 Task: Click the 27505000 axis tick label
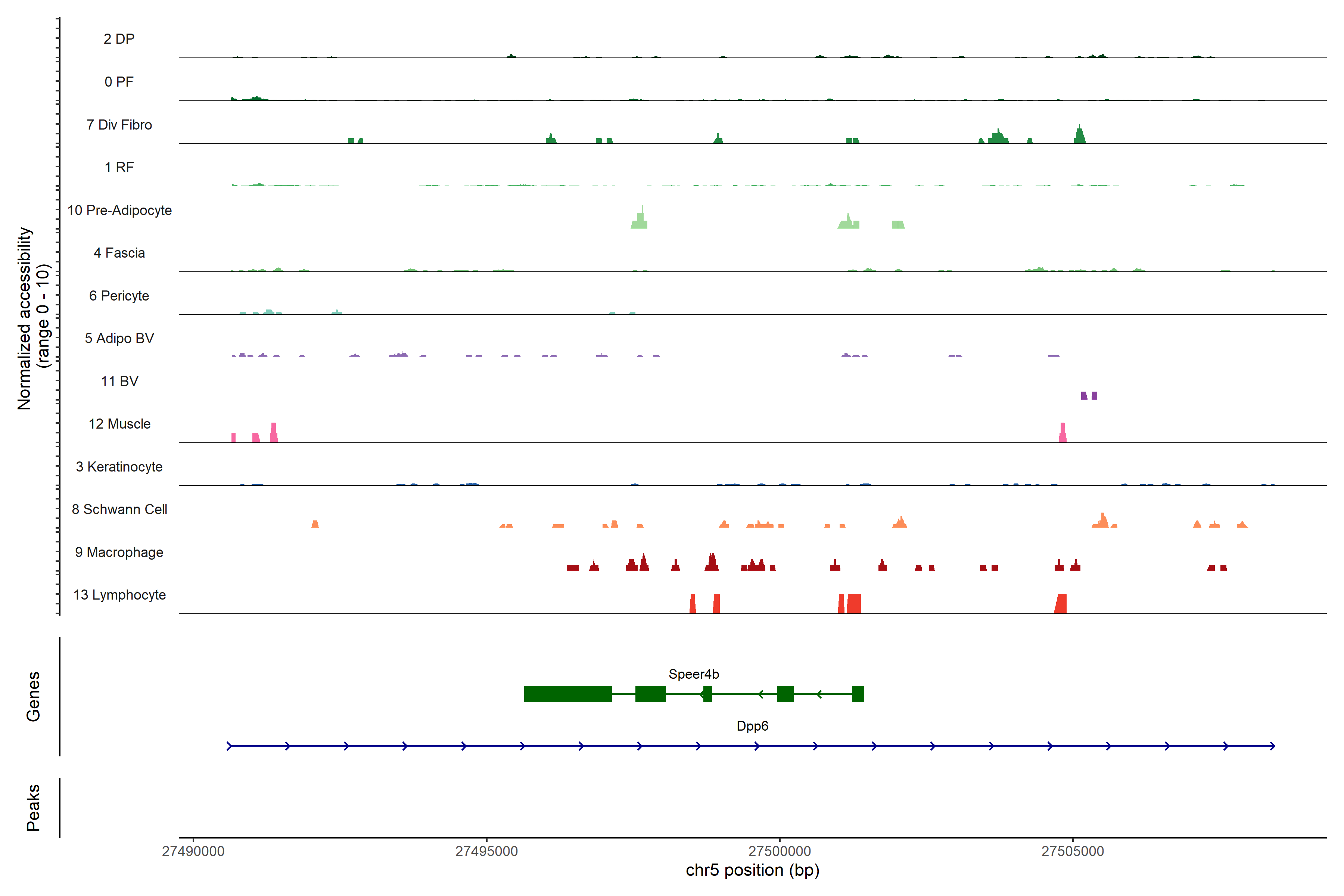pos(1073,851)
